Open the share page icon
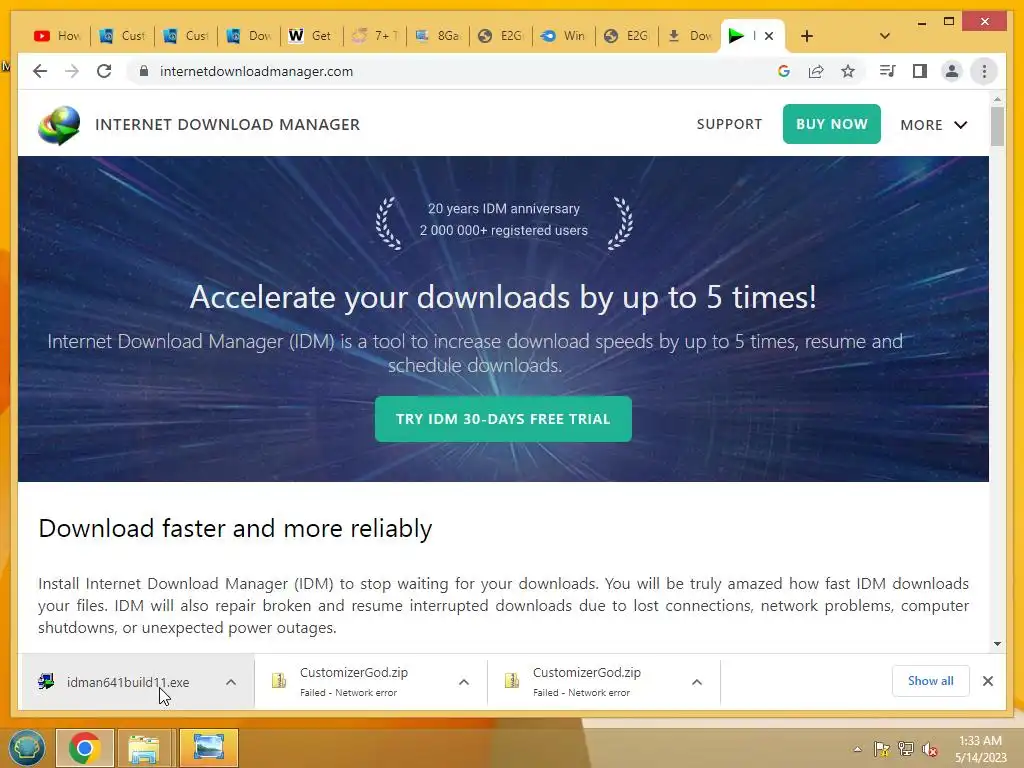The height and width of the screenshot is (768, 1024). coord(816,71)
